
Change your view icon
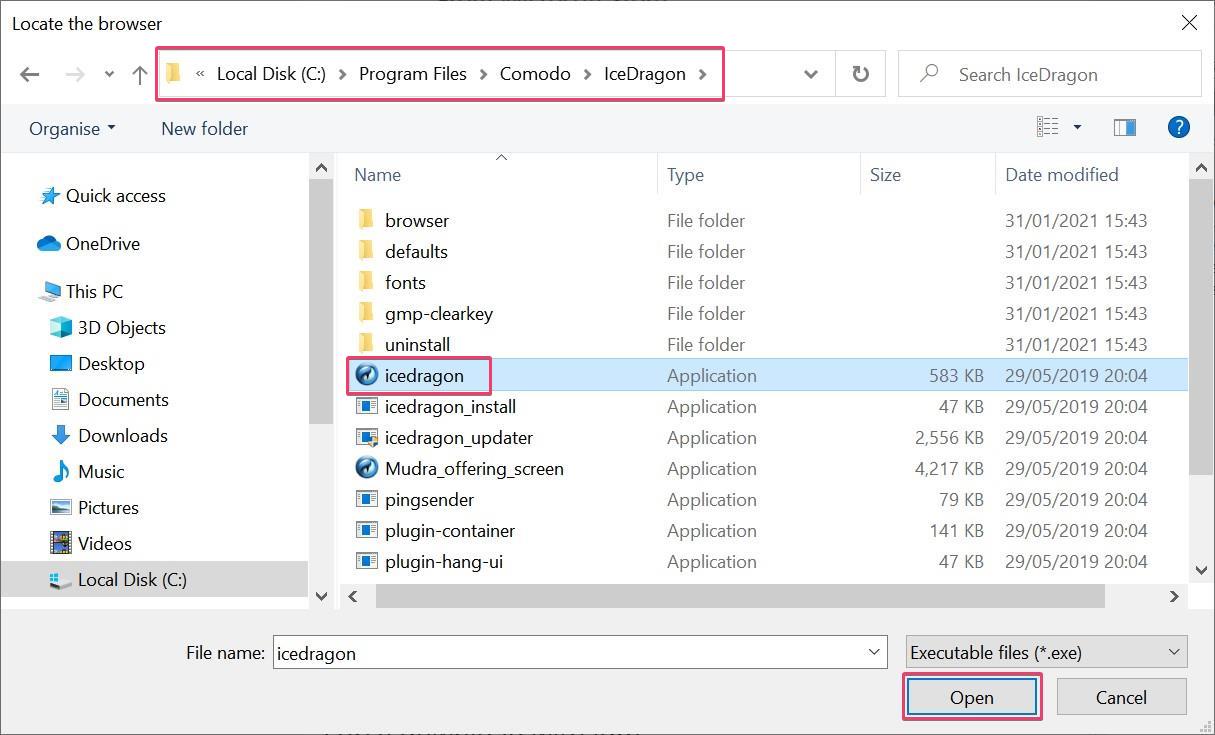[x=1047, y=127]
